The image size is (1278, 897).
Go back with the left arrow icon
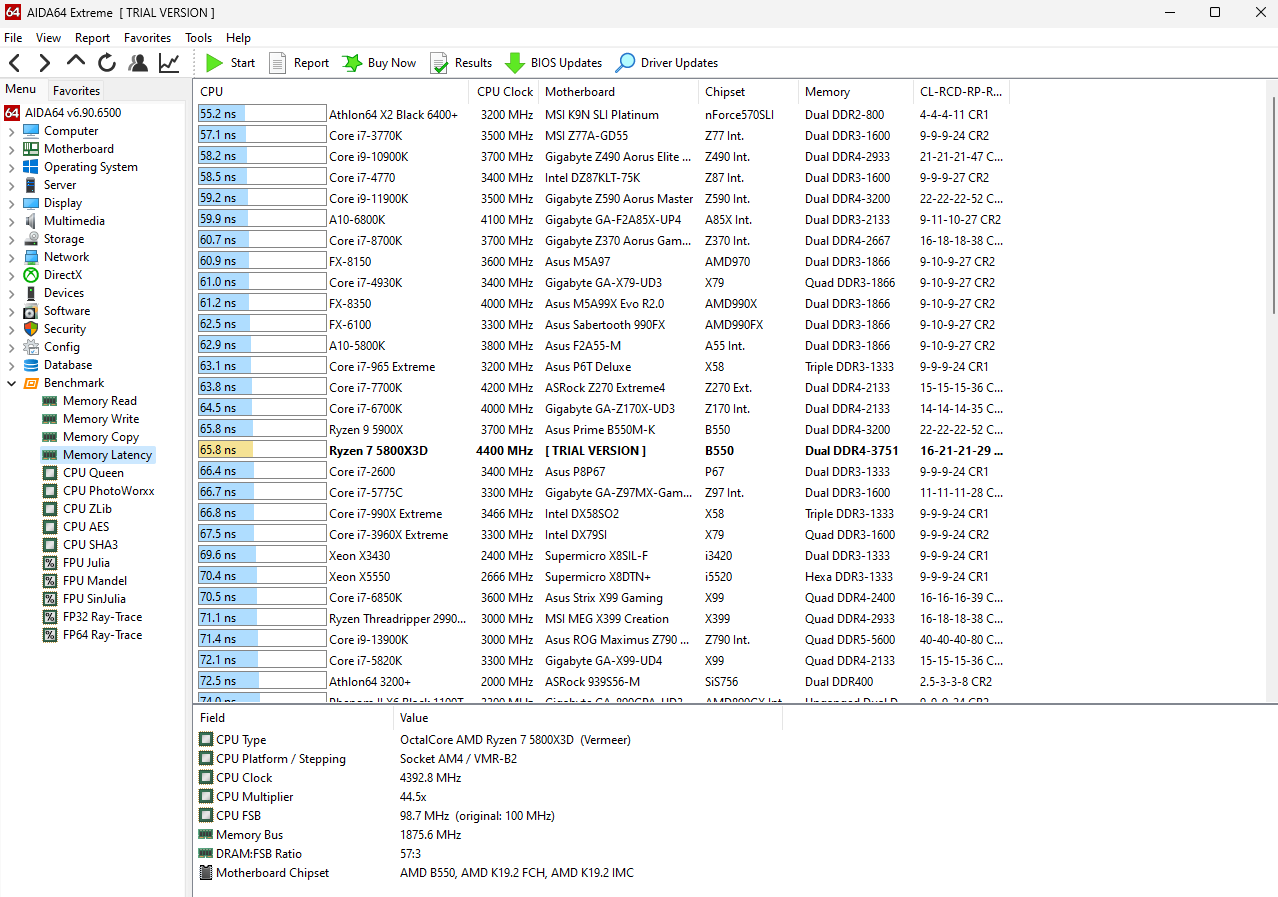coord(14,63)
